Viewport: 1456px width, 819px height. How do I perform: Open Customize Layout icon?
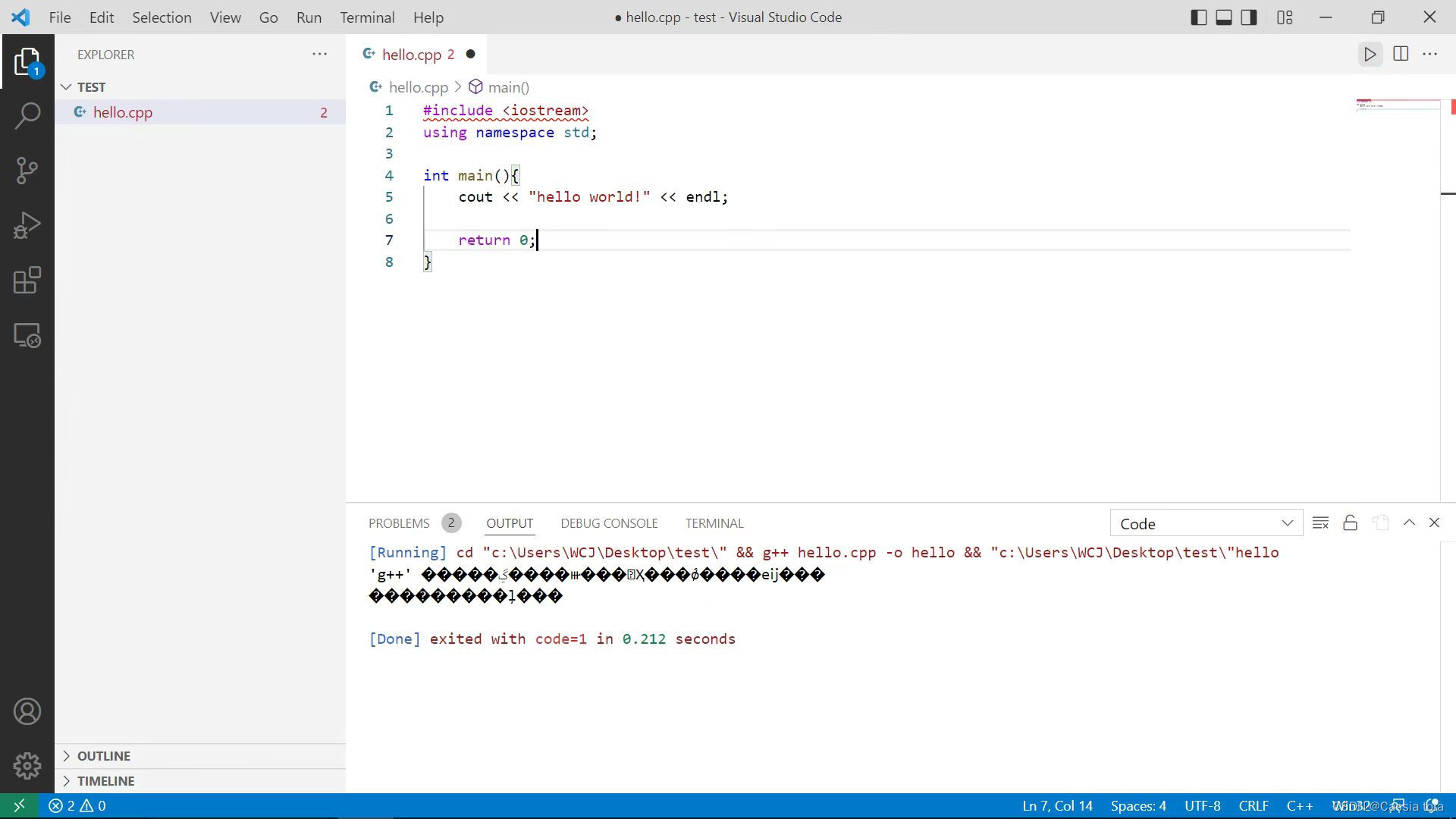1285,17
